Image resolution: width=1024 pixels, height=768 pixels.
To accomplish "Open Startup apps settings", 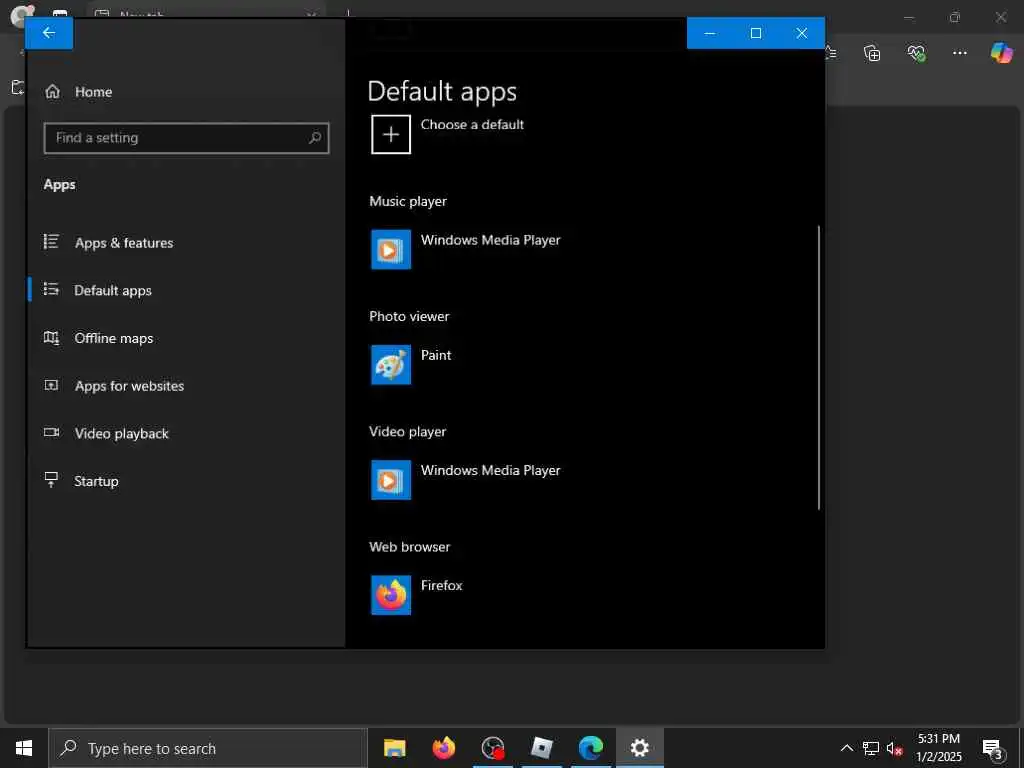I will [x=96, y=481].
